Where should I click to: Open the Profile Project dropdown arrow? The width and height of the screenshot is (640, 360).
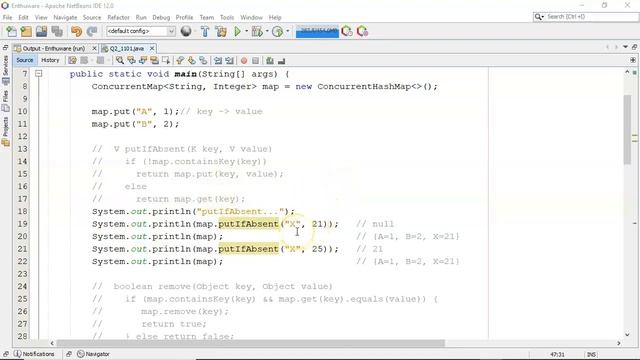(287, 31)
